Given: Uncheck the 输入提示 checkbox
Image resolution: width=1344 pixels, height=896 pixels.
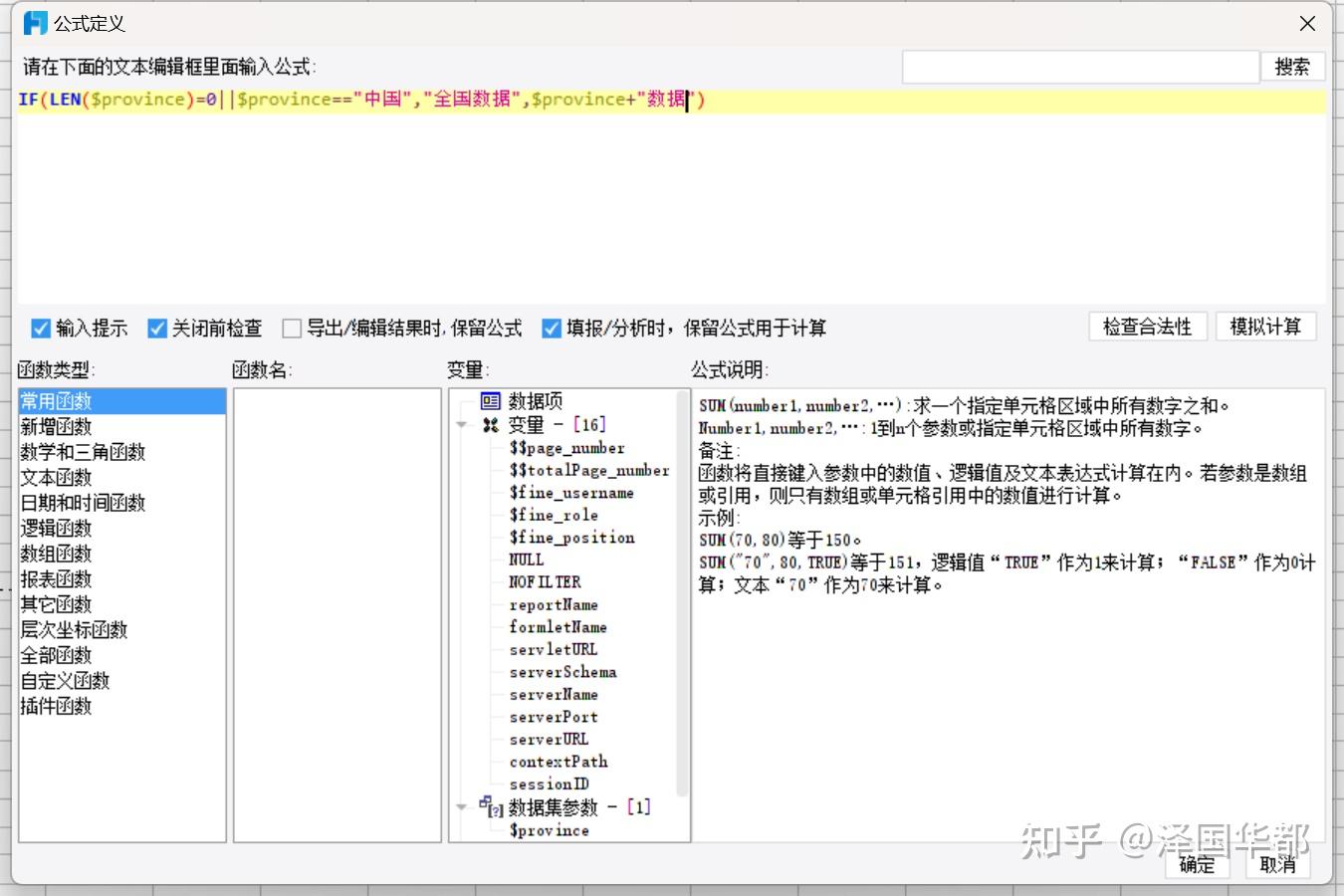Looking at the screenshot, I should (40, 328).
